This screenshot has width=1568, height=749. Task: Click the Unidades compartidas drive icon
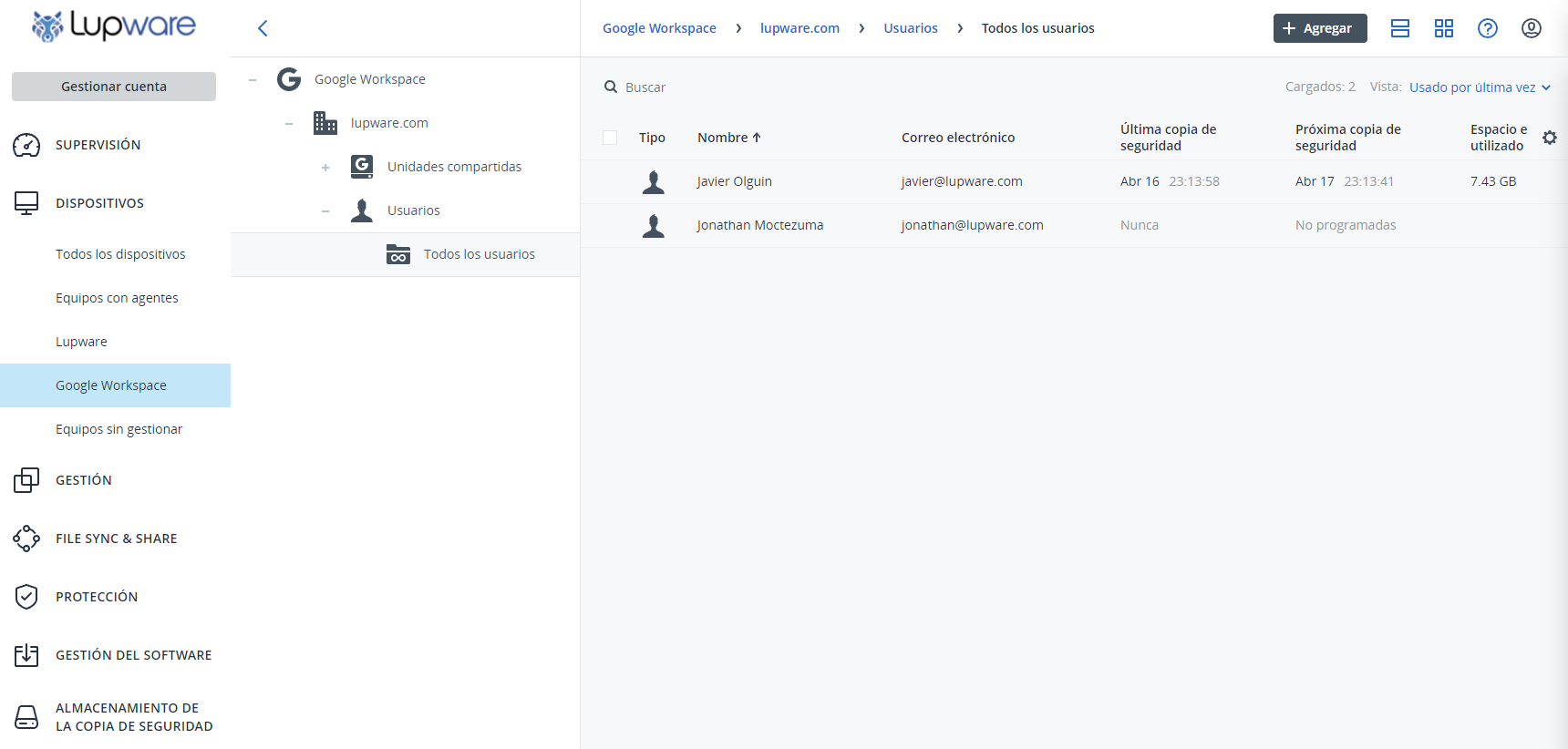click(362, 167)
